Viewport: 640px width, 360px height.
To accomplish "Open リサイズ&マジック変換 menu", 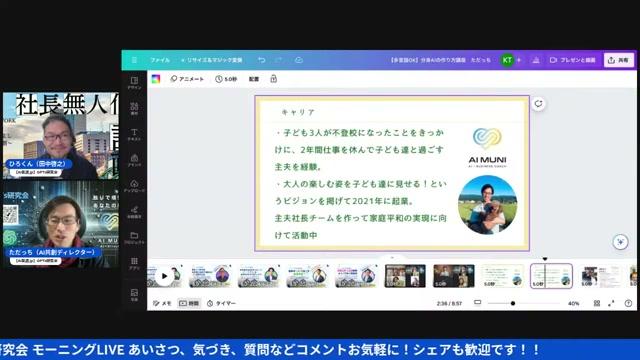I will coord(212,60).
